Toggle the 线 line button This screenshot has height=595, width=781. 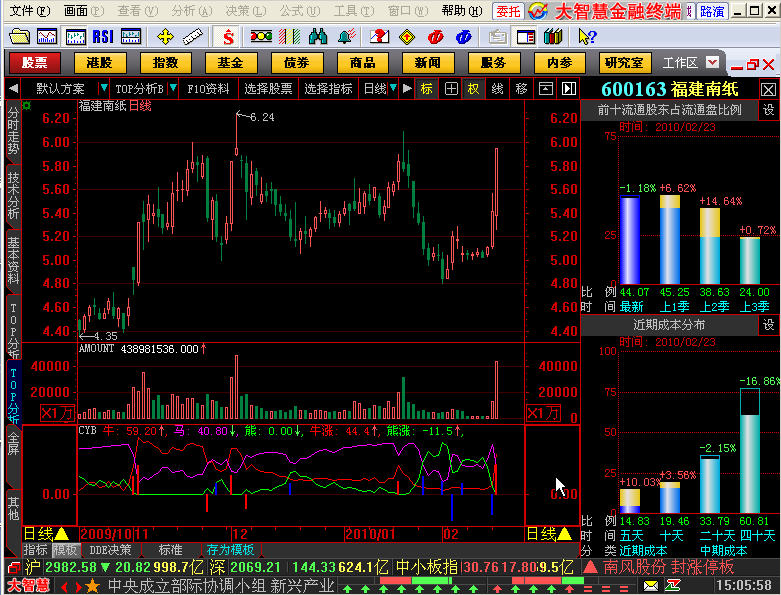pyautogui.click(x=497, y=88)
